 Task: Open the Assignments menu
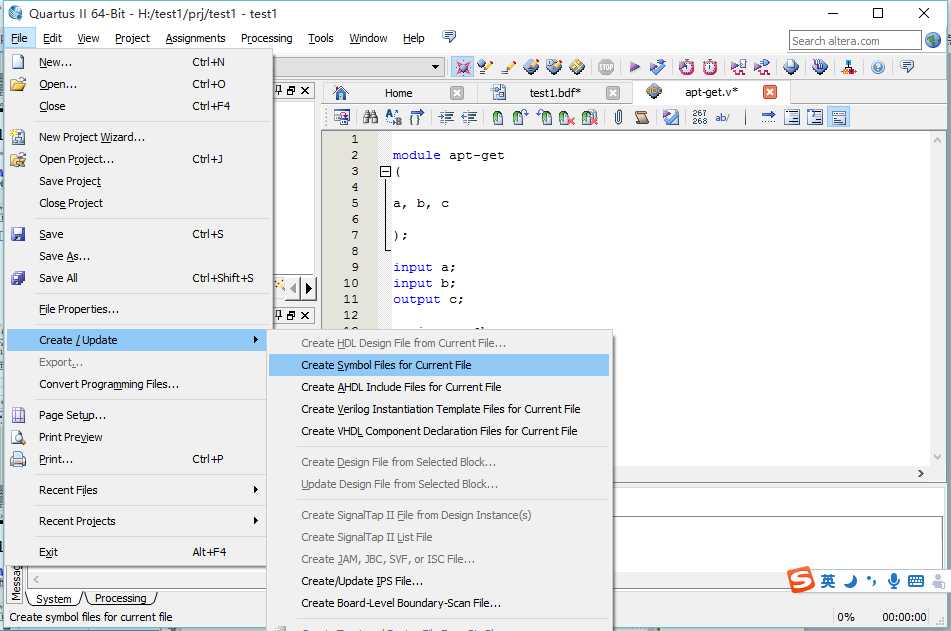[195, 38]
